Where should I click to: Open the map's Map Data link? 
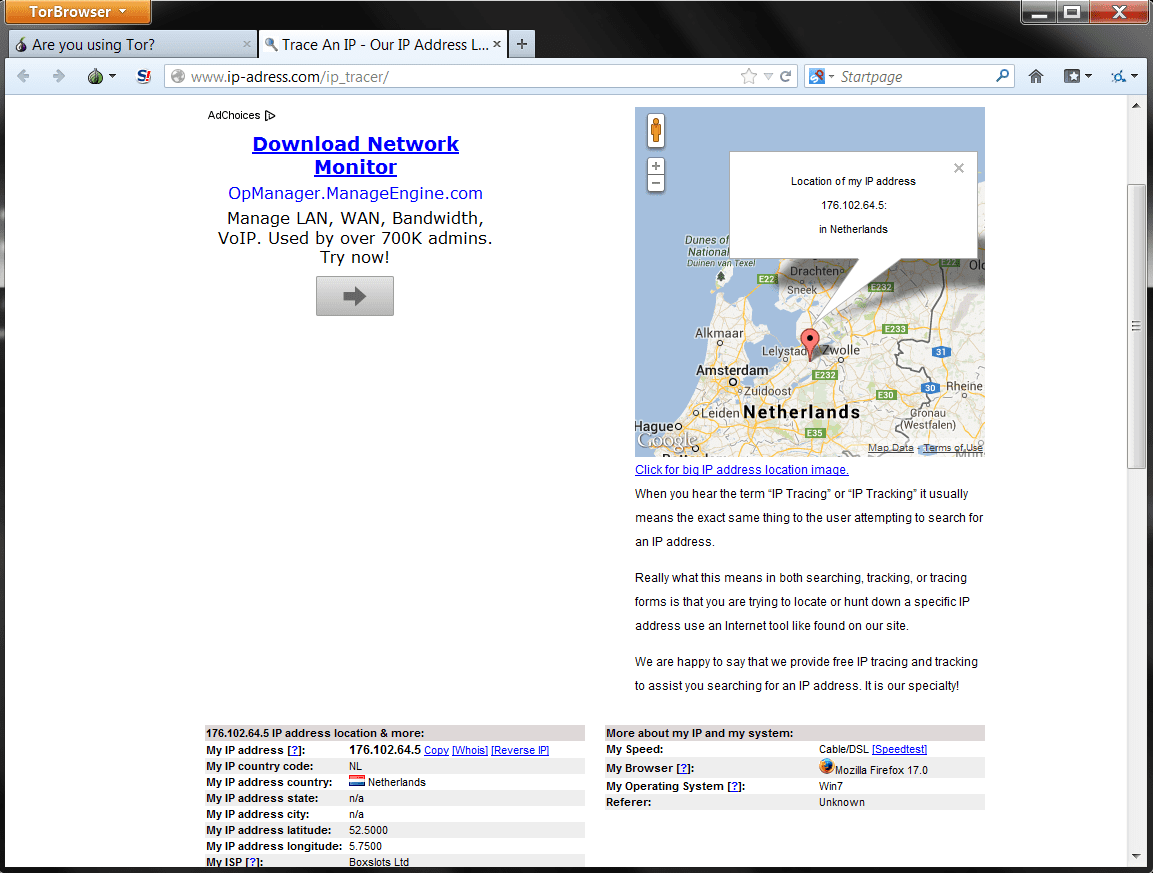coord(890,448)
